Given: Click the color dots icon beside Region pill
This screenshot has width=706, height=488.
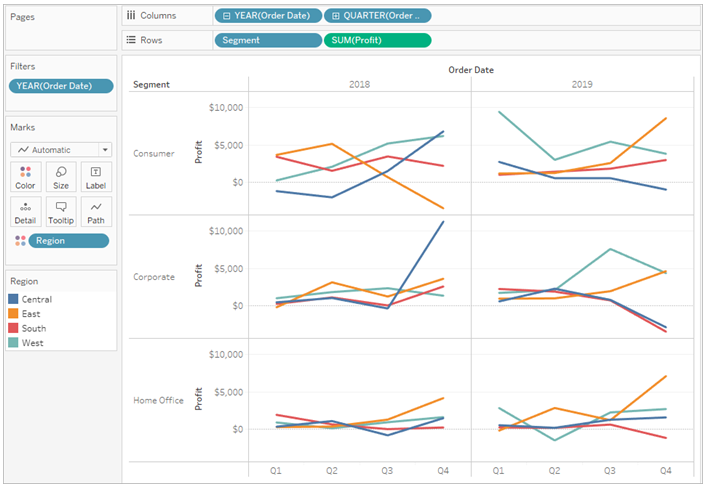Looking at the screenshot, I should click(19, 241).
